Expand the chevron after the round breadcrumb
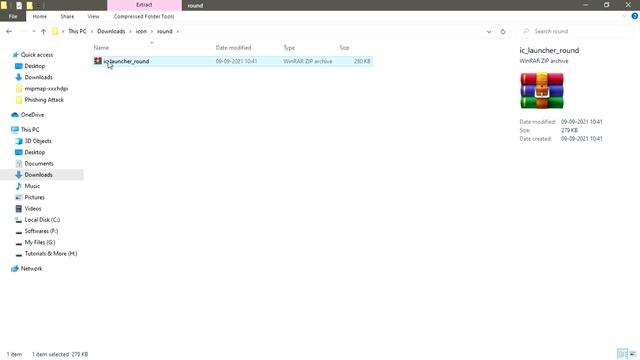Viewport: 640px width, 360px height. point(178,31)
